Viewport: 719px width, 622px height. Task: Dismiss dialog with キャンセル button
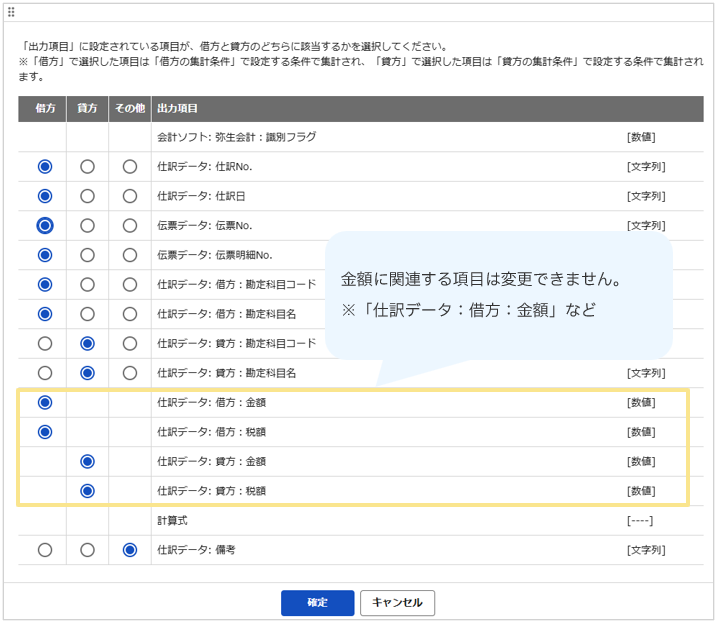tap(397, 603)
